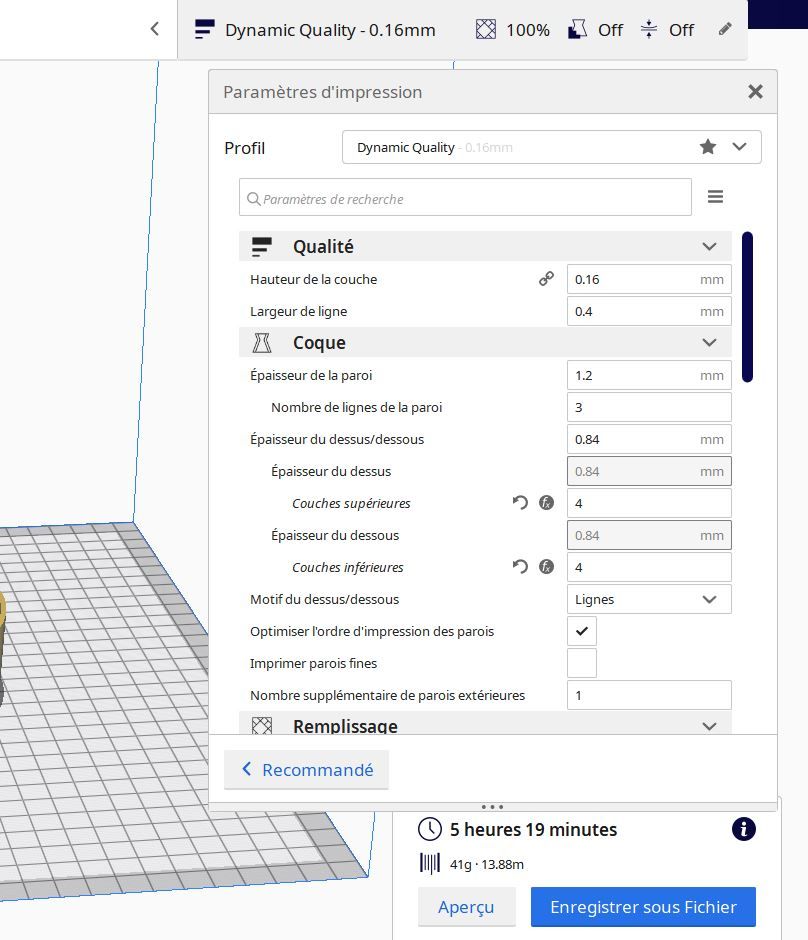Click the 41g · 13.88m text
Screen dimensions: 808x940
pos(487,864)
